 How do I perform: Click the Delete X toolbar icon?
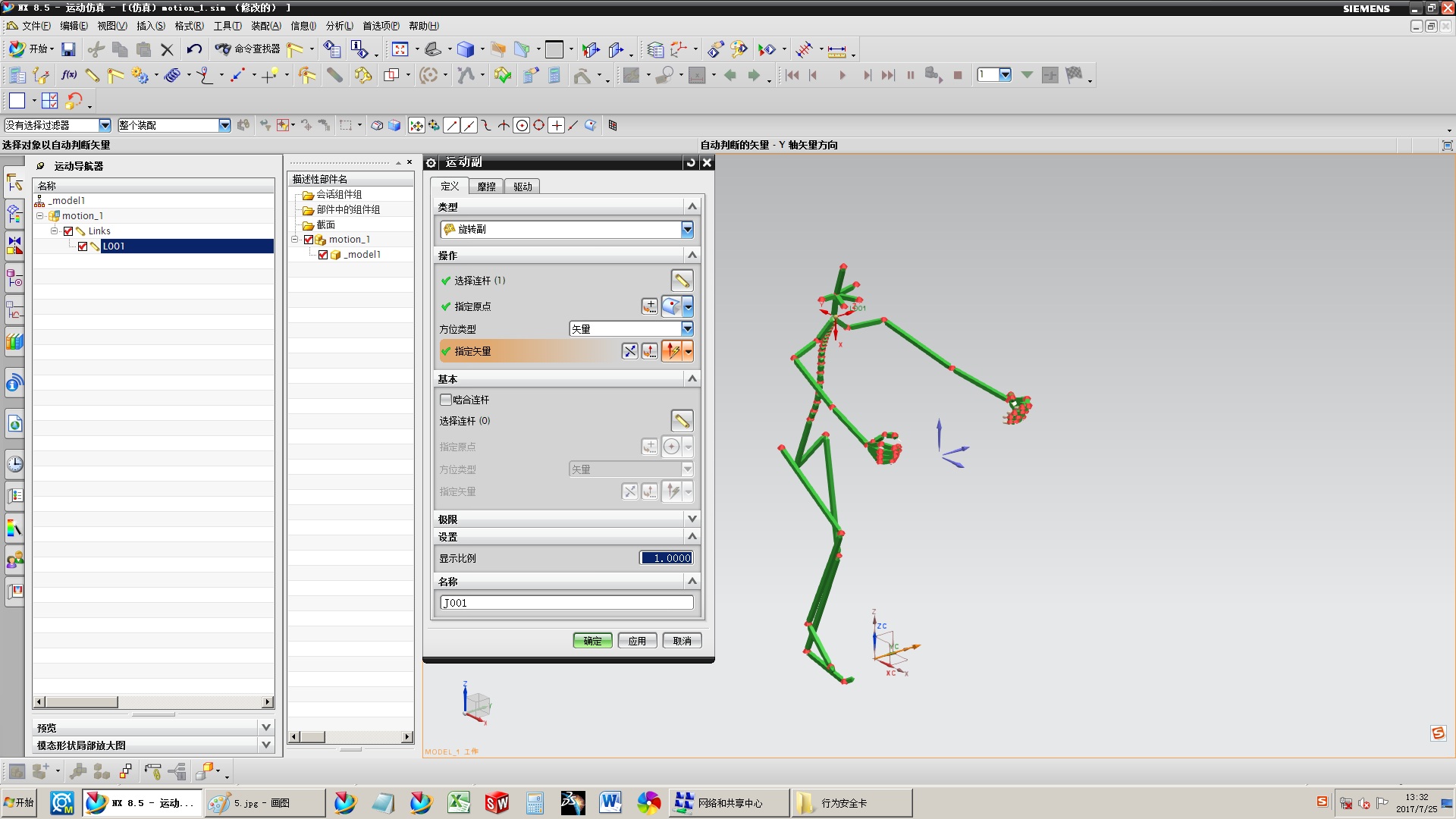click(x=168, y=50)
